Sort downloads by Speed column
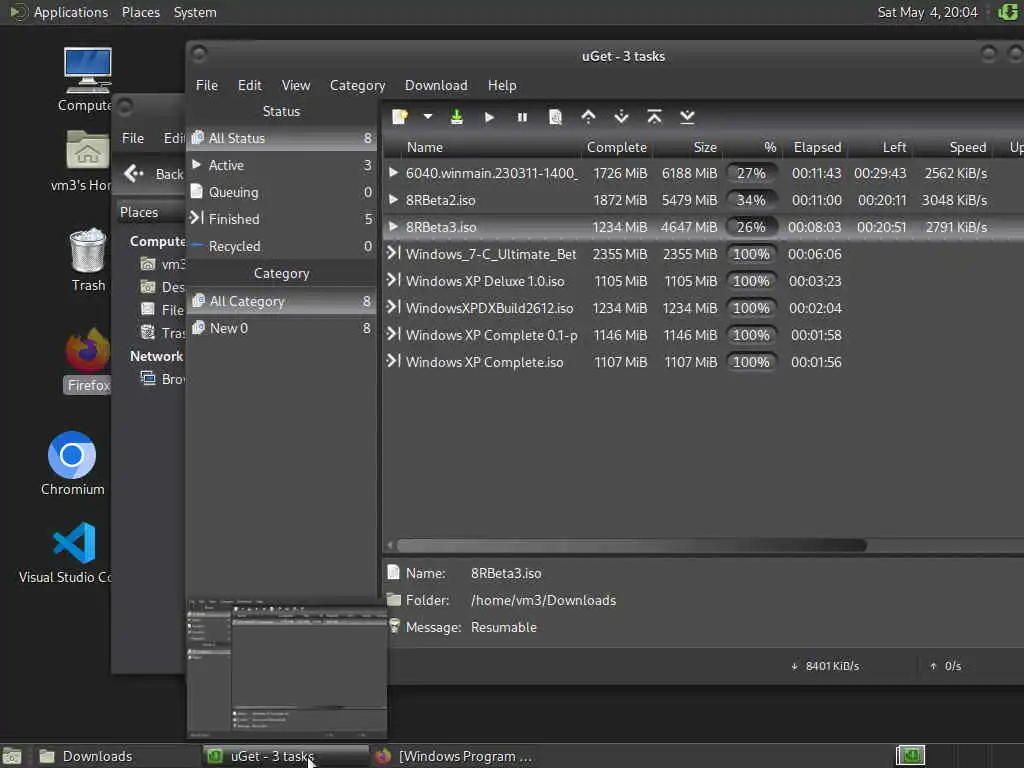 [954, 148]
